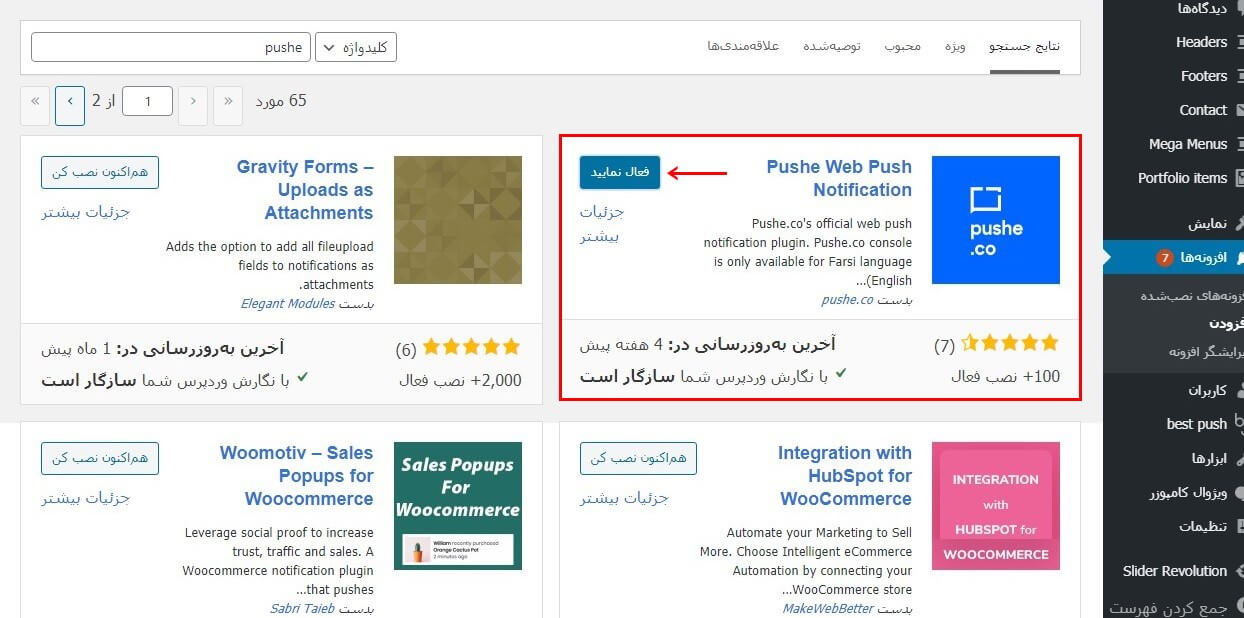This screenshot has height=618, width=1244.
Task: Open Integration with HubSpot for WooCommerce title
Action: coord(845,476)
